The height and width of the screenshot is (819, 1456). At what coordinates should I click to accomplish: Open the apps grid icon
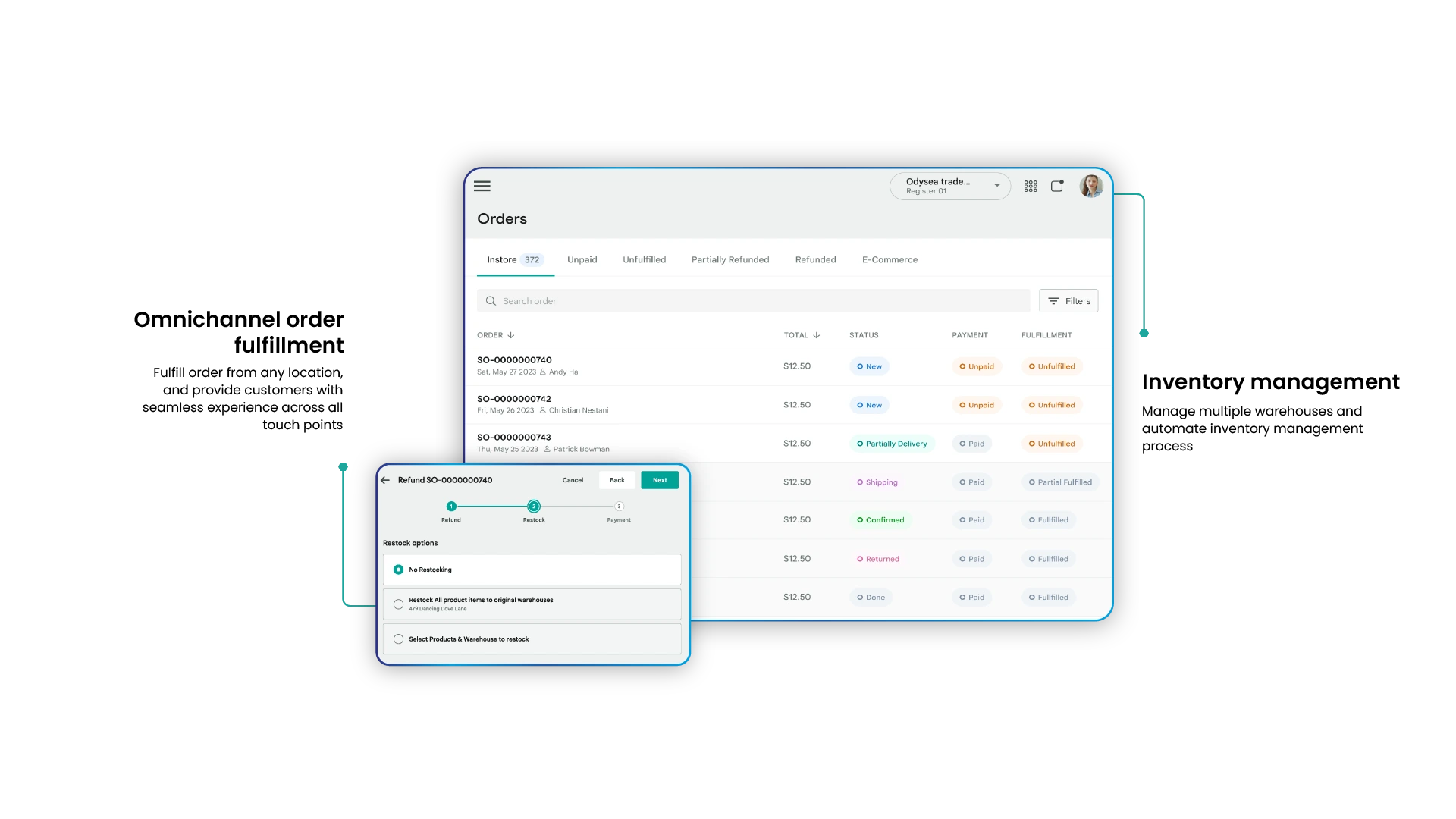[1031, 185]
